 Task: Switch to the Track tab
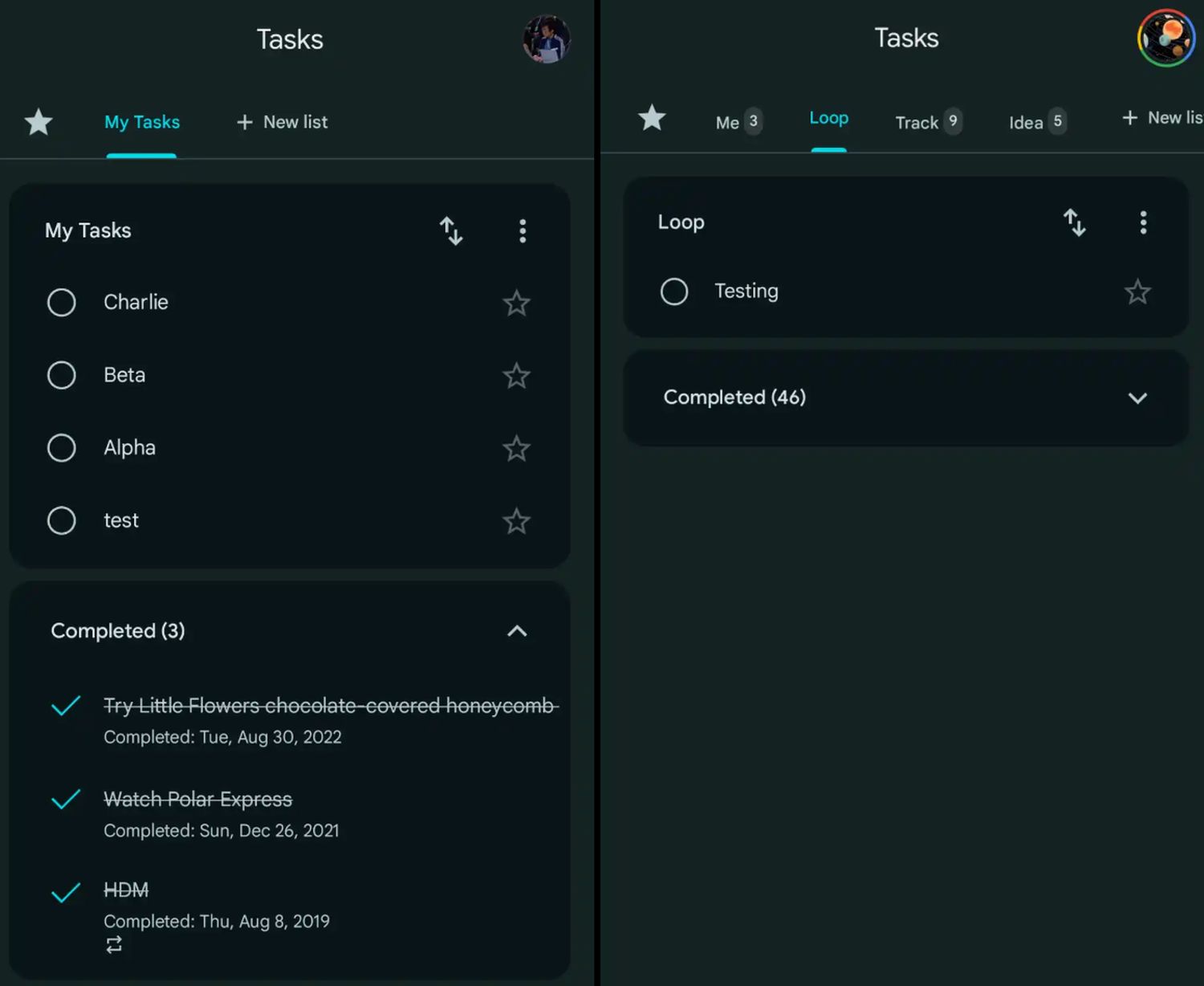click(927, 122)
